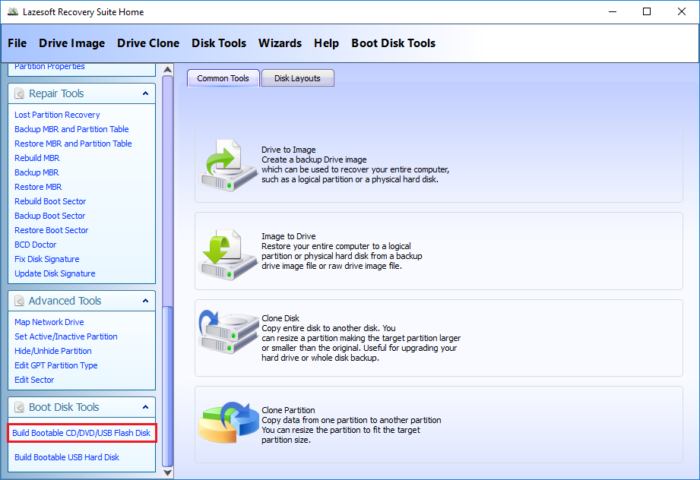Open the Drive Image menu
This screenshot has height=480, width=700.
pos(72,43)
